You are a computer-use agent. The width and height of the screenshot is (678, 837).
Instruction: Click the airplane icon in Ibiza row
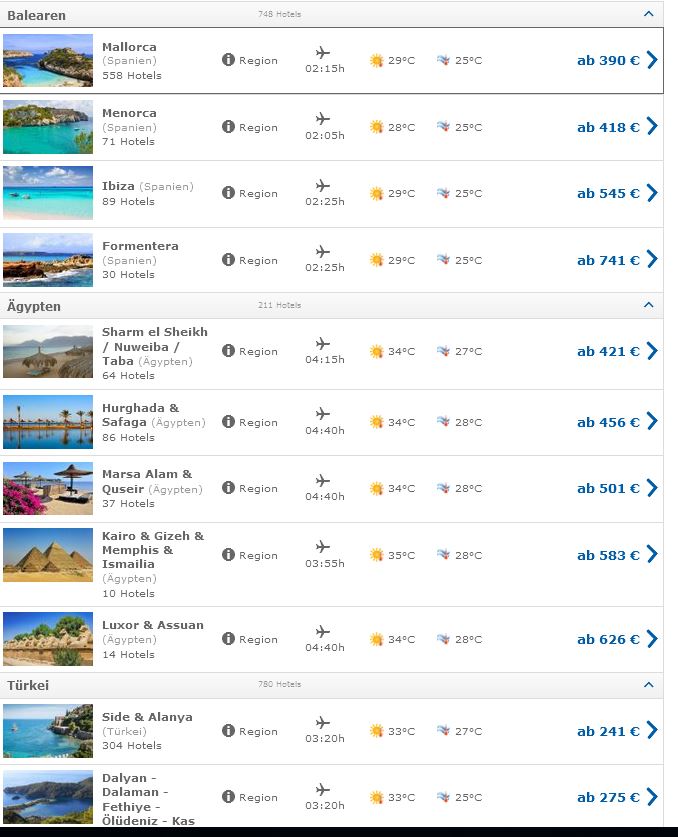322,185
